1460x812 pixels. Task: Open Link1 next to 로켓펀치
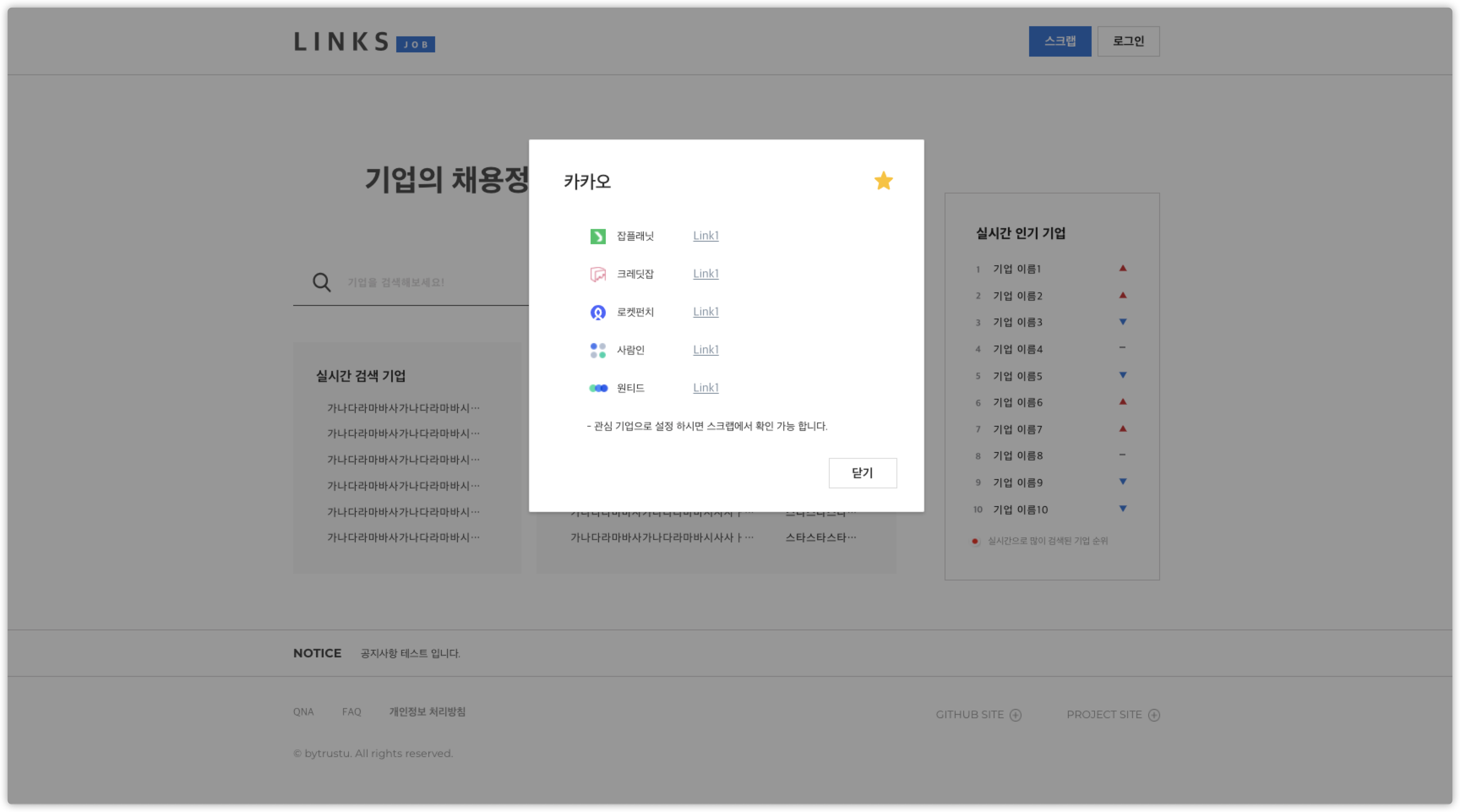(x=705, y=312)
